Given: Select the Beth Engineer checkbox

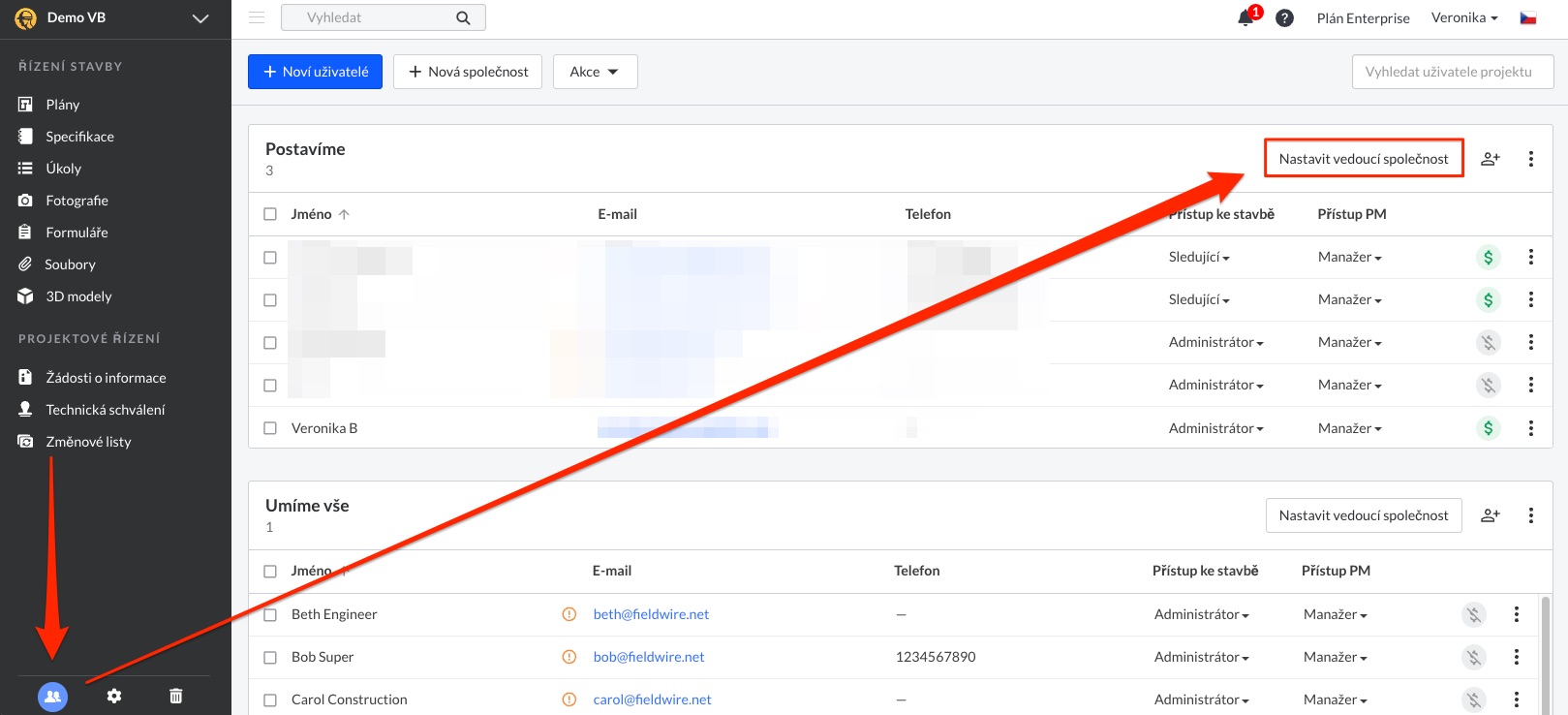Looking at the screenshot, I should click(x=270, y=614).
